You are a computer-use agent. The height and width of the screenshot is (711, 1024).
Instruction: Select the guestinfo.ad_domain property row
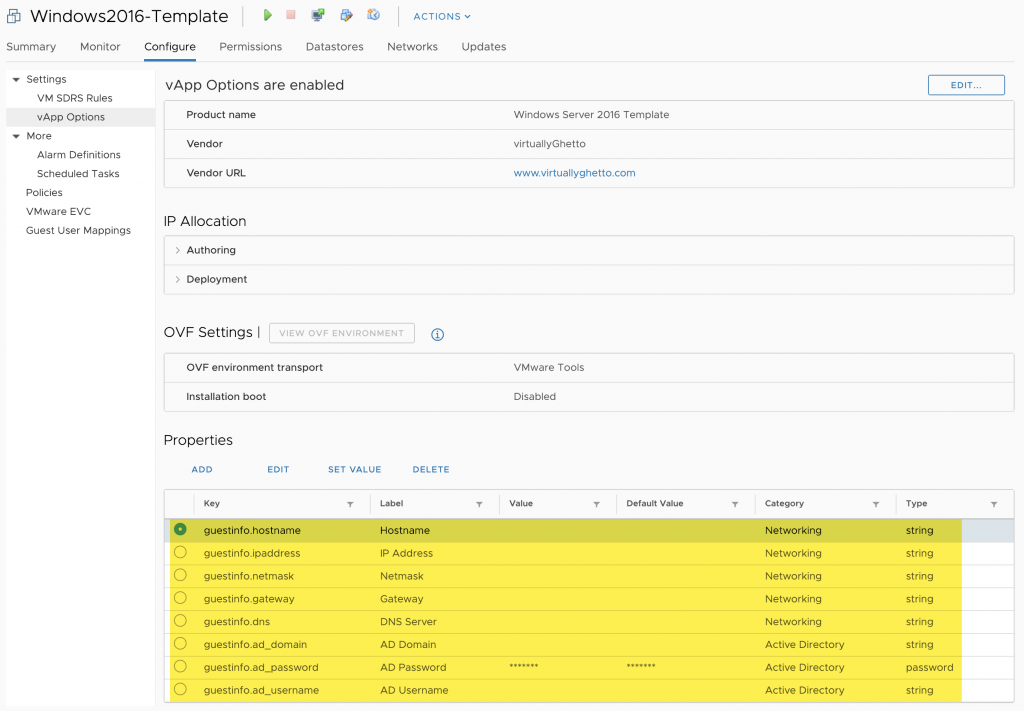(x=180, y=644)
